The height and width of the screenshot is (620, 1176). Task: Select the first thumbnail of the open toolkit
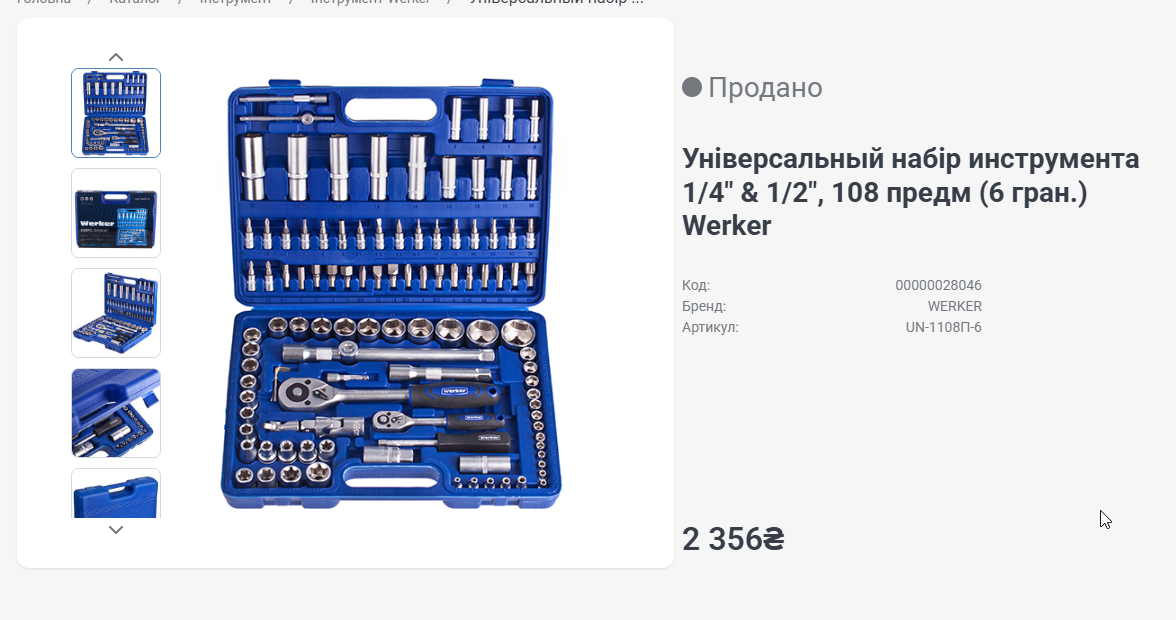(116, 112)
